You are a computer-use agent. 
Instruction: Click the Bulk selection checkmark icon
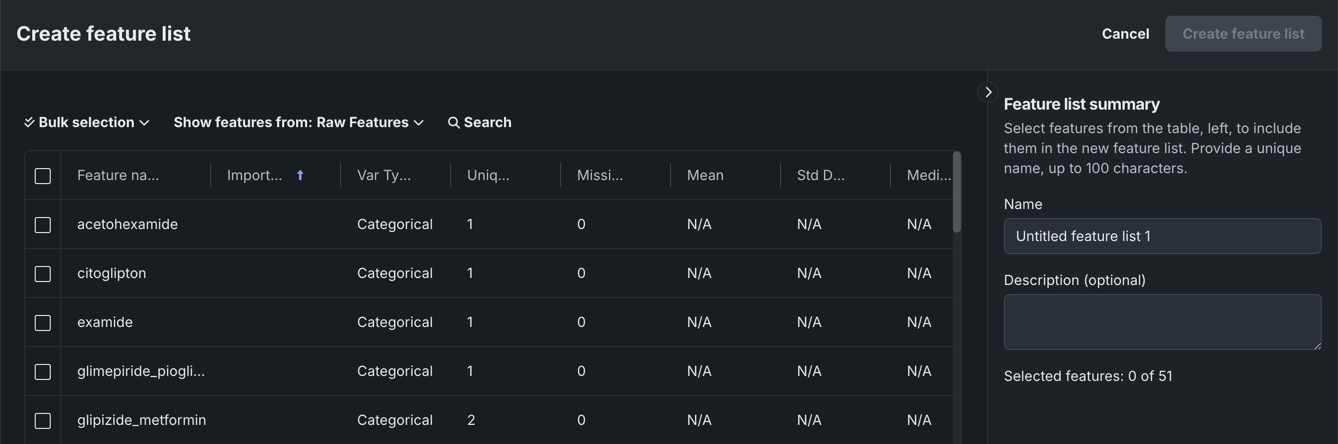[x=29, y=122]
